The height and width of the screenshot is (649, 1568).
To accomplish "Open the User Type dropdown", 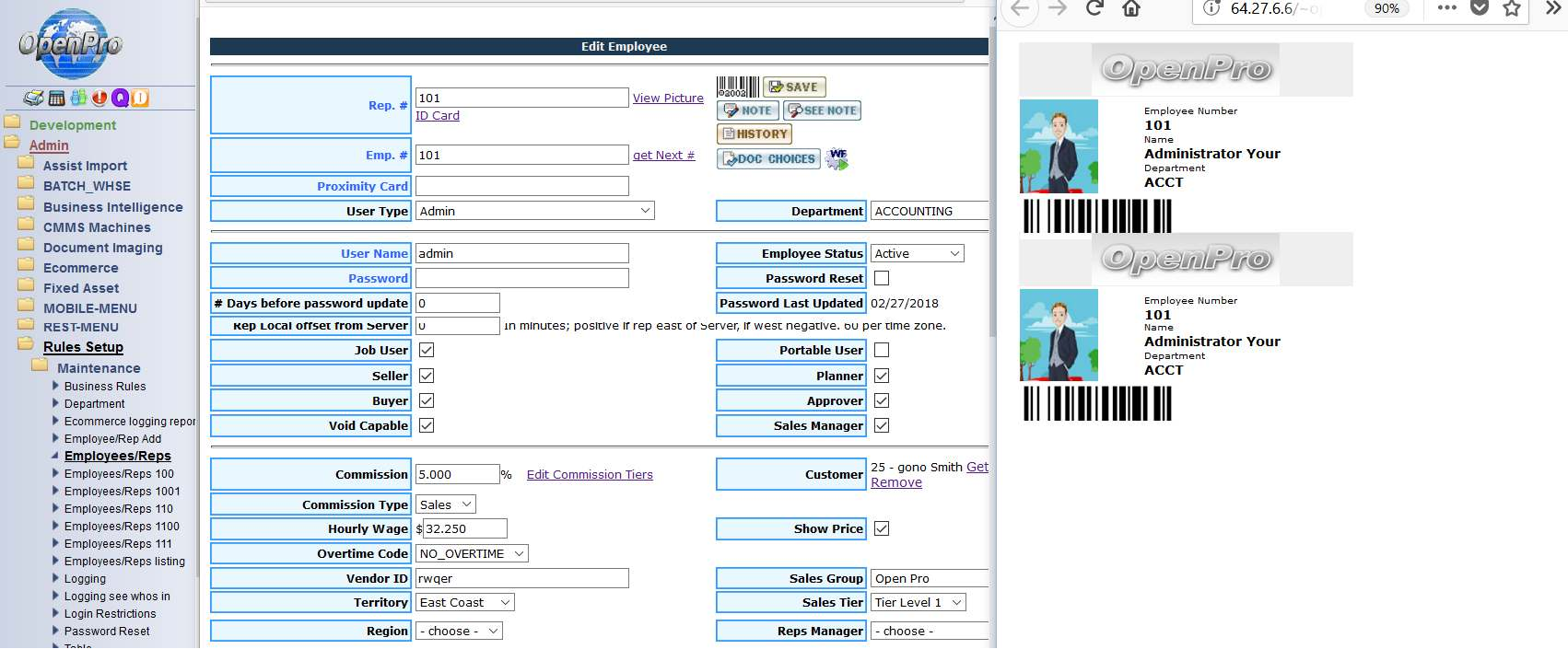I will pyautogui.click(x=534, y=211).
